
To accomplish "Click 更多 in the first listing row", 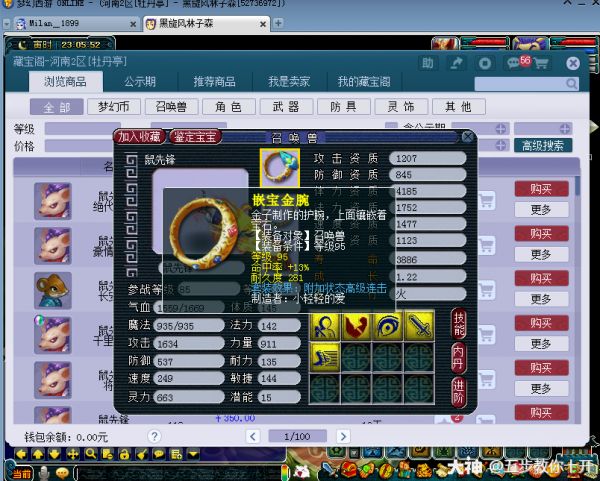I will pyautogui.click(x=541, y=210).
